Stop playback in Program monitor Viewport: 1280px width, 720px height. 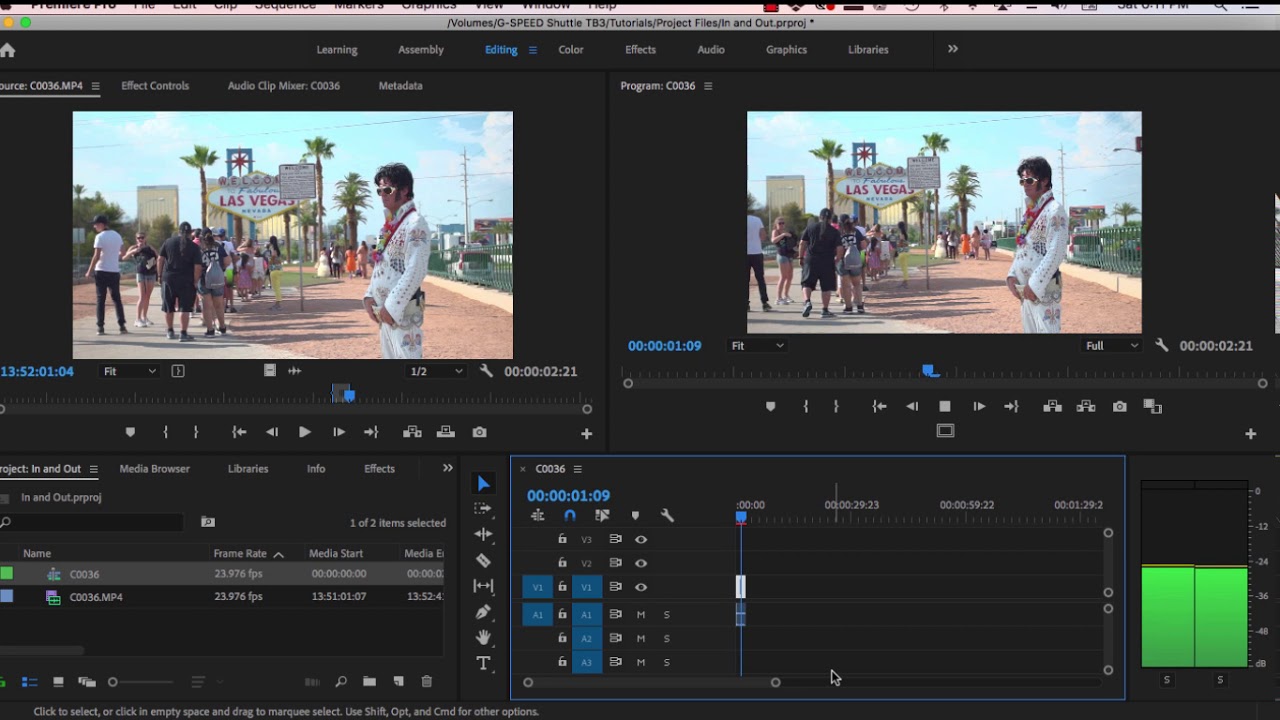[x=945, y=406]
